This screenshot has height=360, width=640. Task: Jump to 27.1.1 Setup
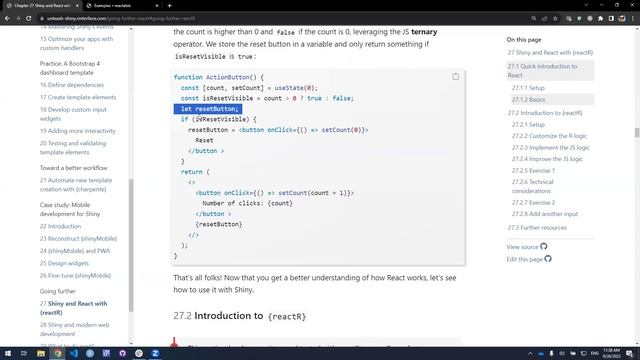click(528, 88)
